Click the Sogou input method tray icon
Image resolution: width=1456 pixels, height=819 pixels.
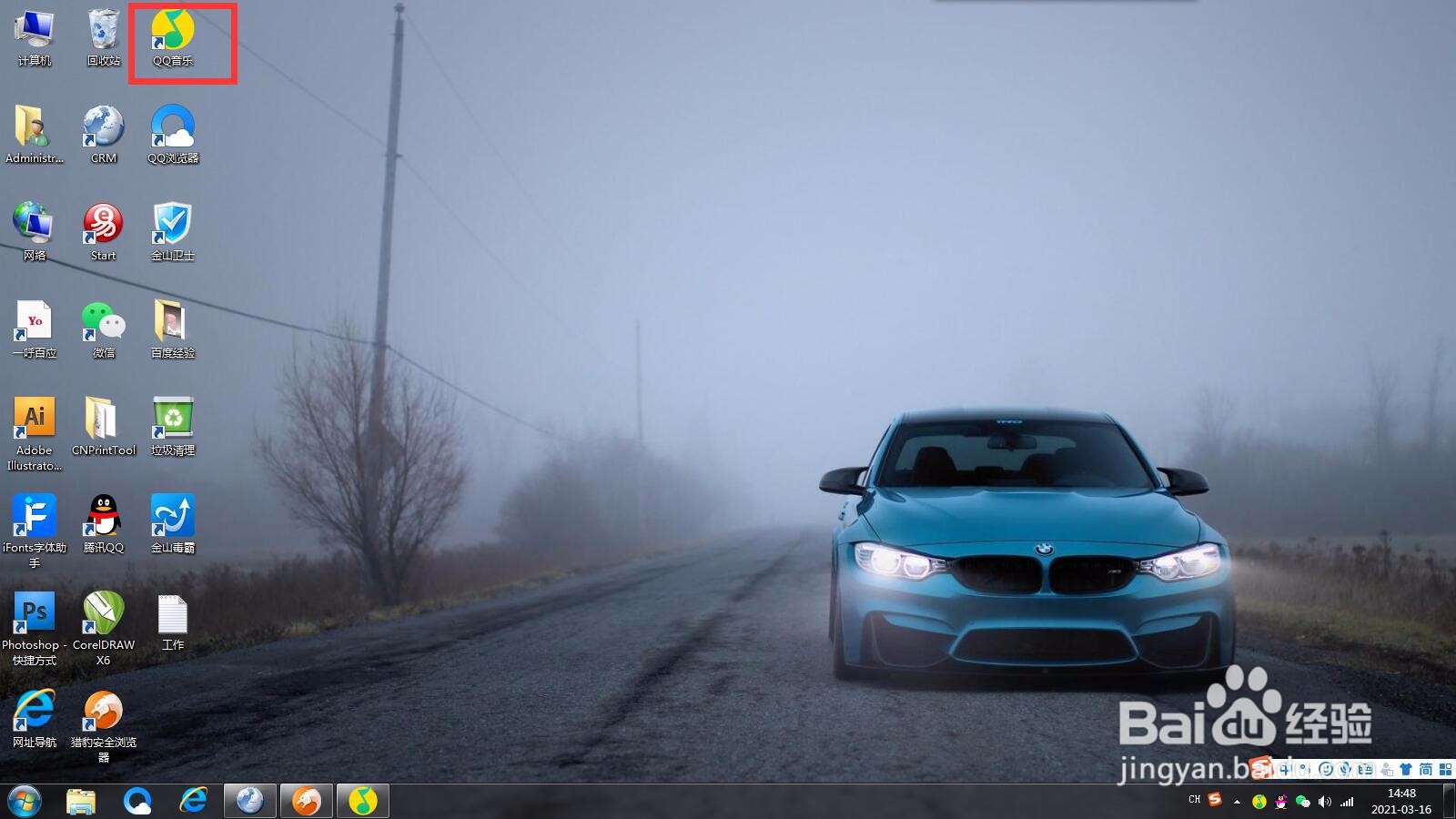pos(1215,800)
